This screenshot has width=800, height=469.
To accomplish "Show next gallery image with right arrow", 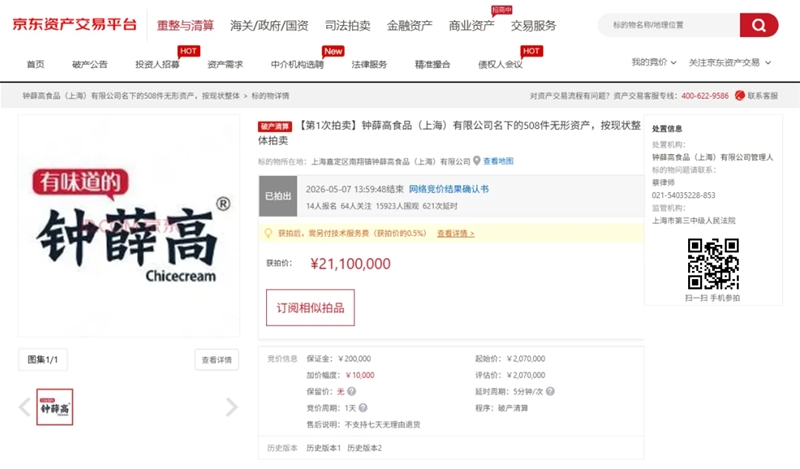I will click(232, 407).
